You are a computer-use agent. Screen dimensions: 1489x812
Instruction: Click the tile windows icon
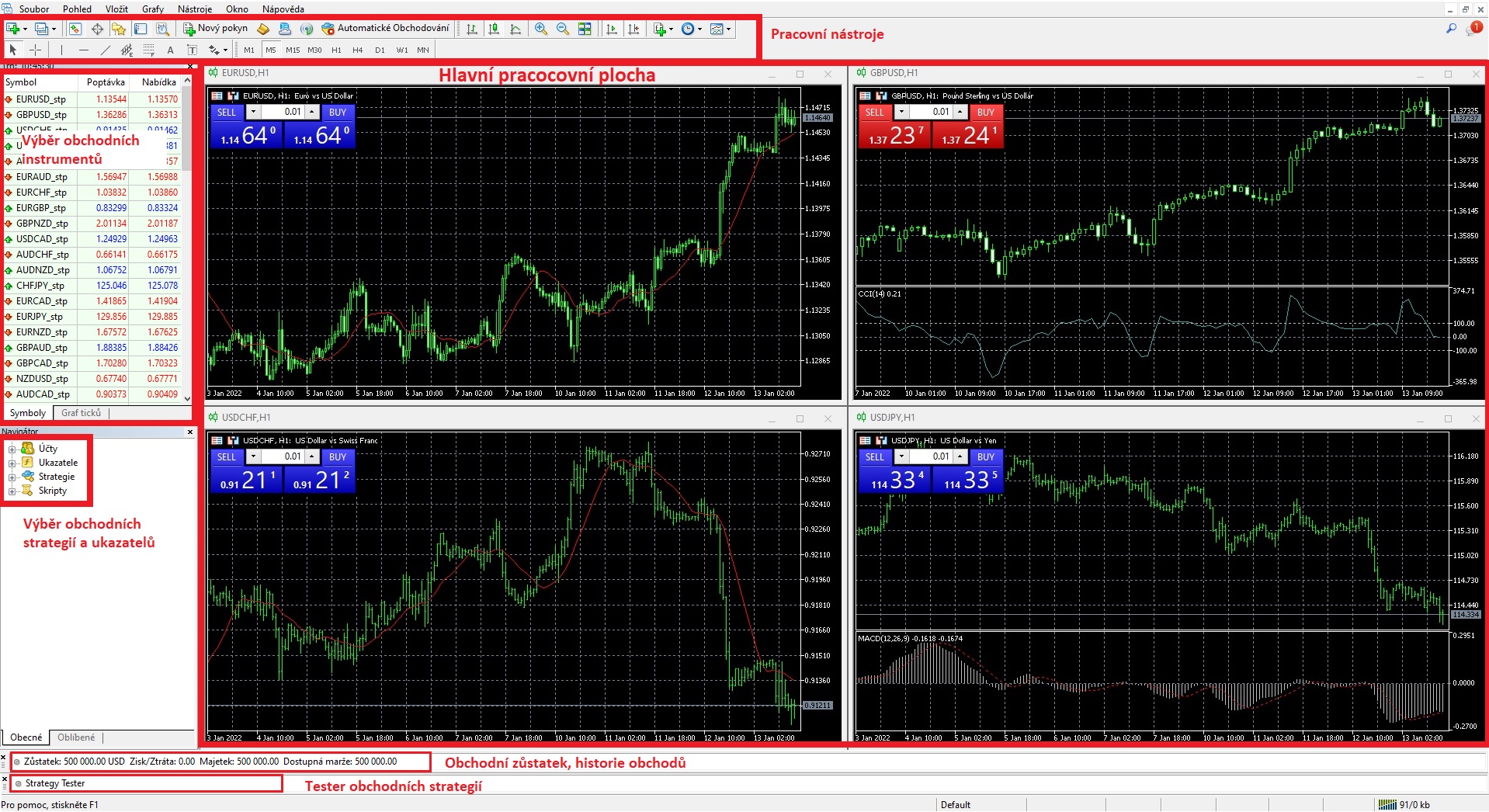[585, 29]
